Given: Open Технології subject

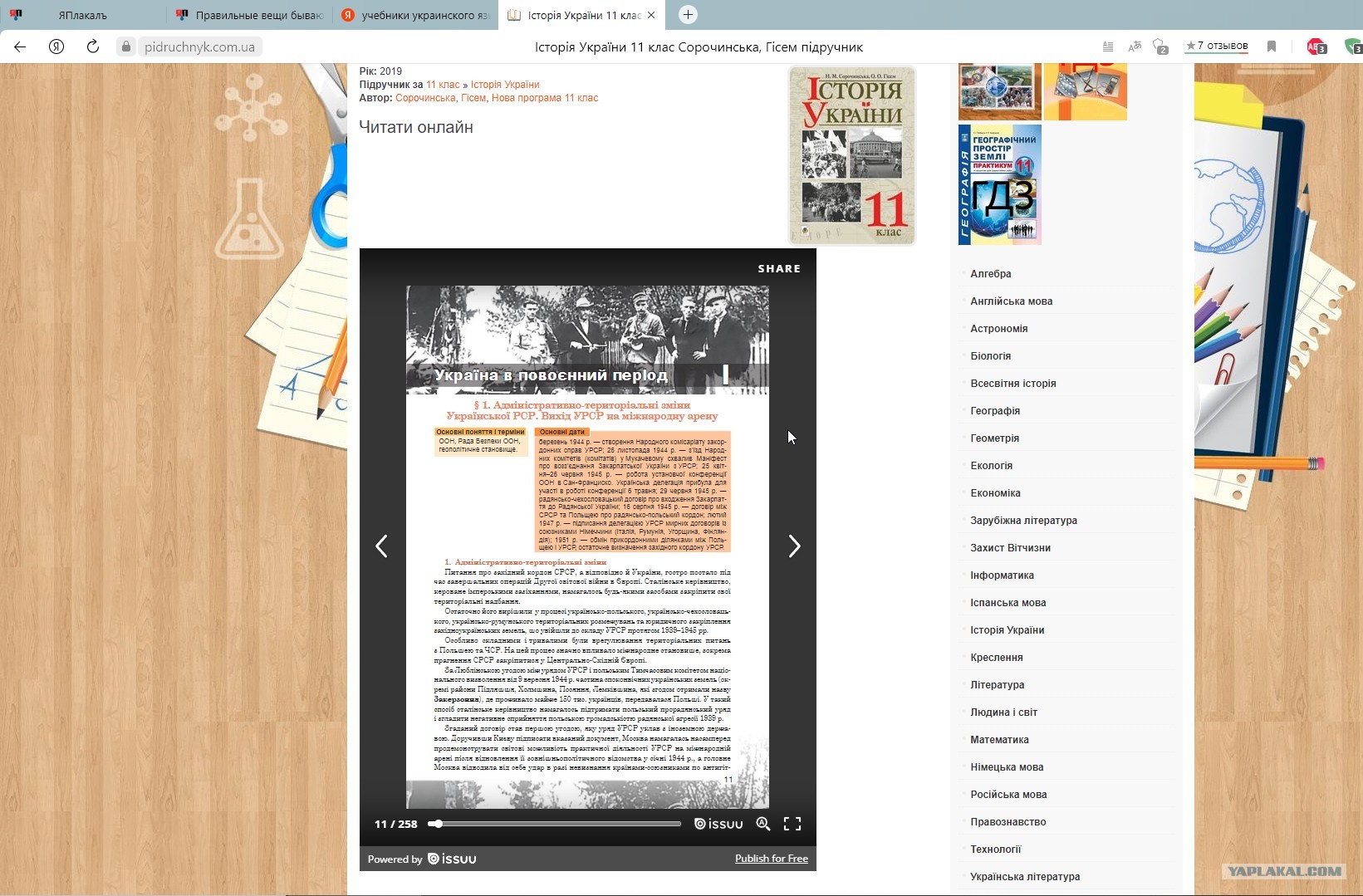Looking at the screenshot, I should (x=995, y=849).
